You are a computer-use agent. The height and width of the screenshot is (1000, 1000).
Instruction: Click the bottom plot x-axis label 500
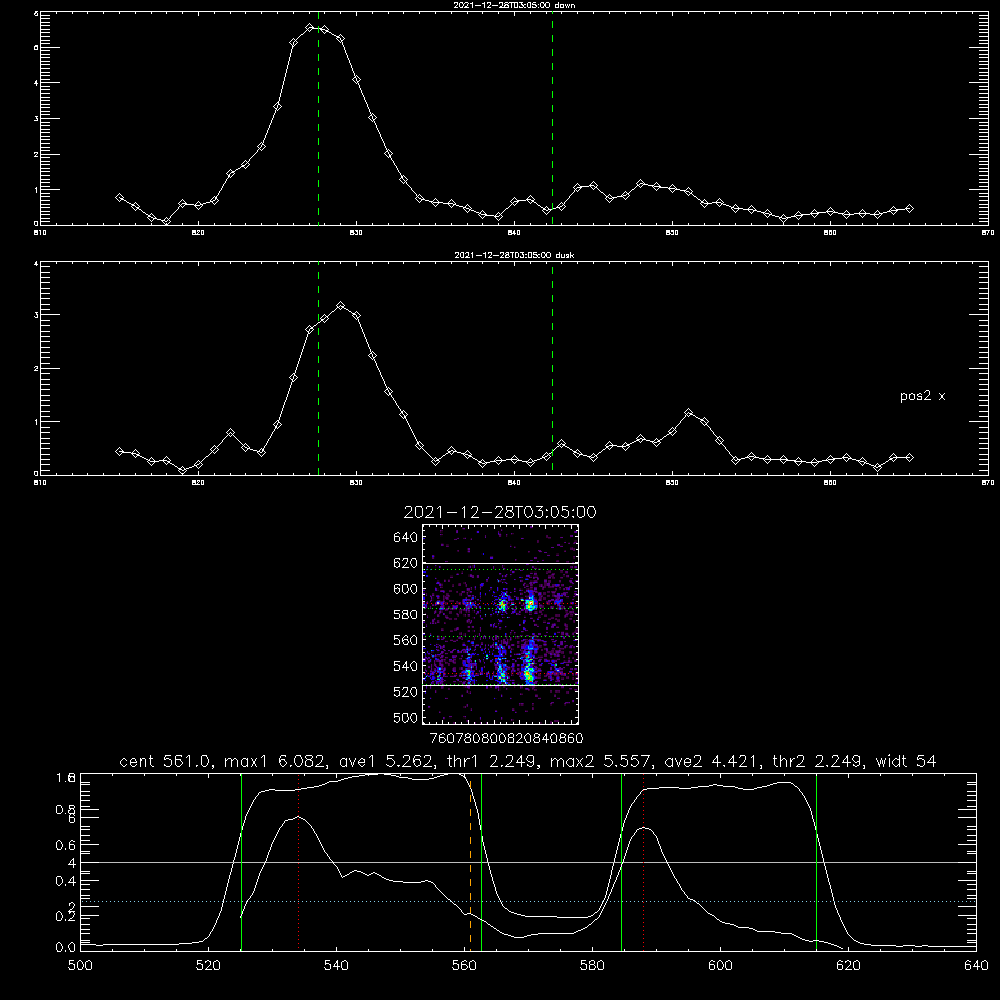click(80, 966)
